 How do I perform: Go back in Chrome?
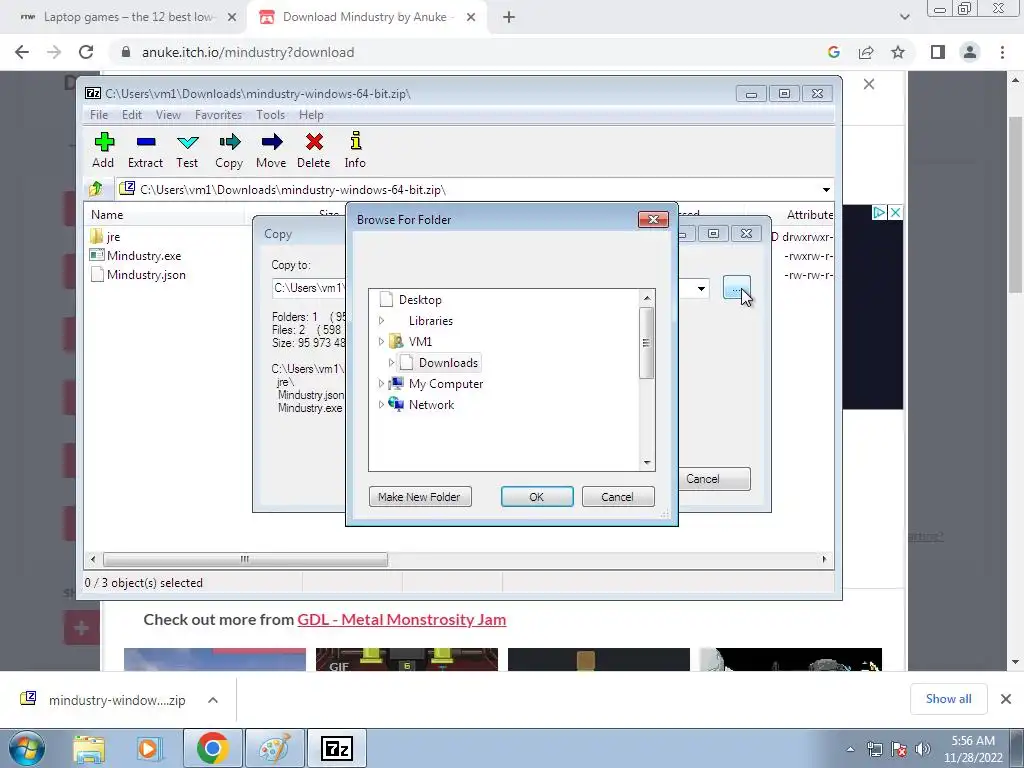22,52
